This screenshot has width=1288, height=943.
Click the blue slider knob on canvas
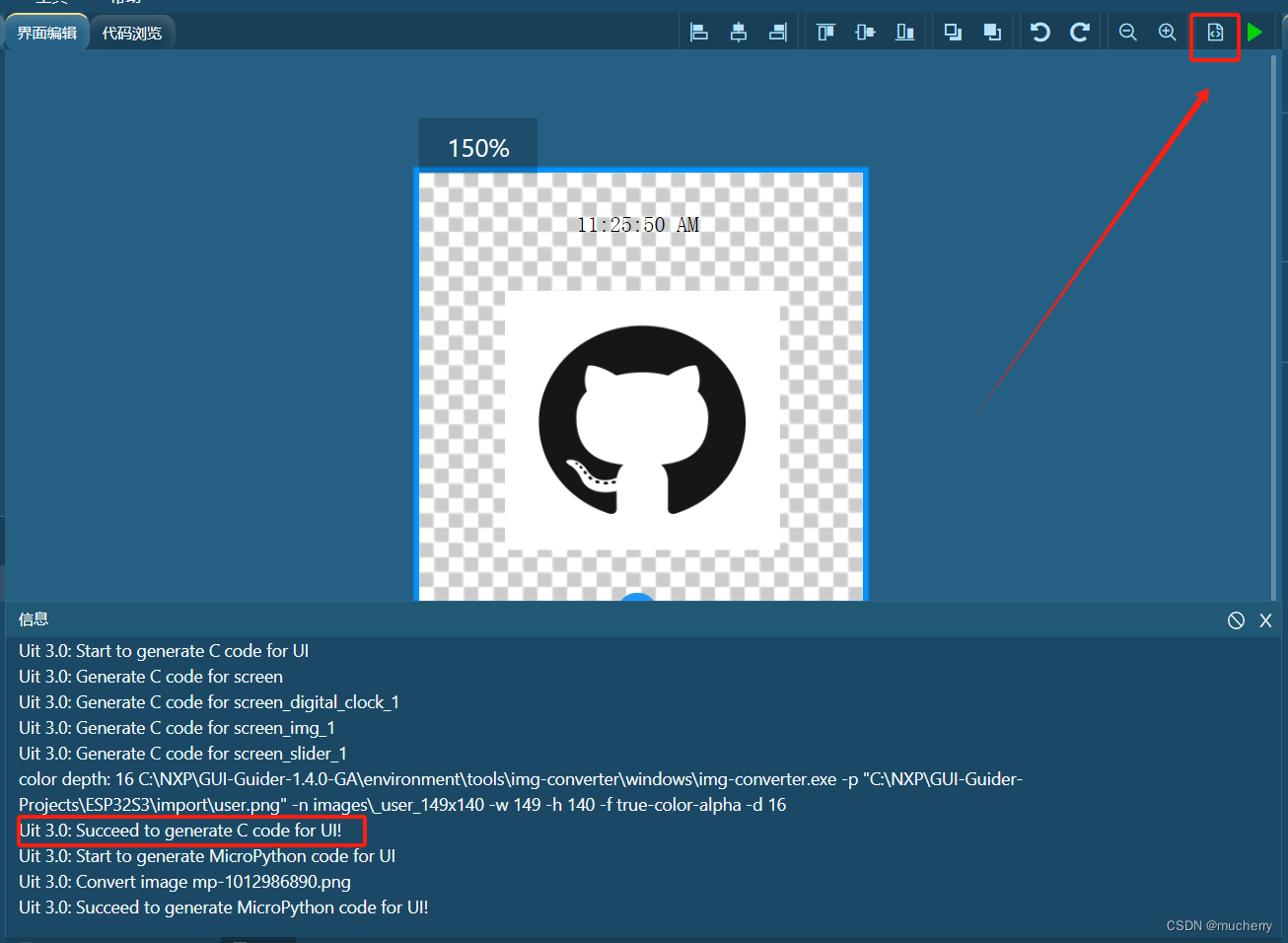click(638, 597)
